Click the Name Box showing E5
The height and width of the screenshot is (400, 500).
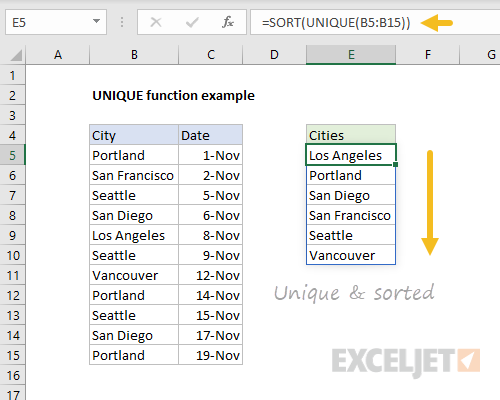pos(56,22)
